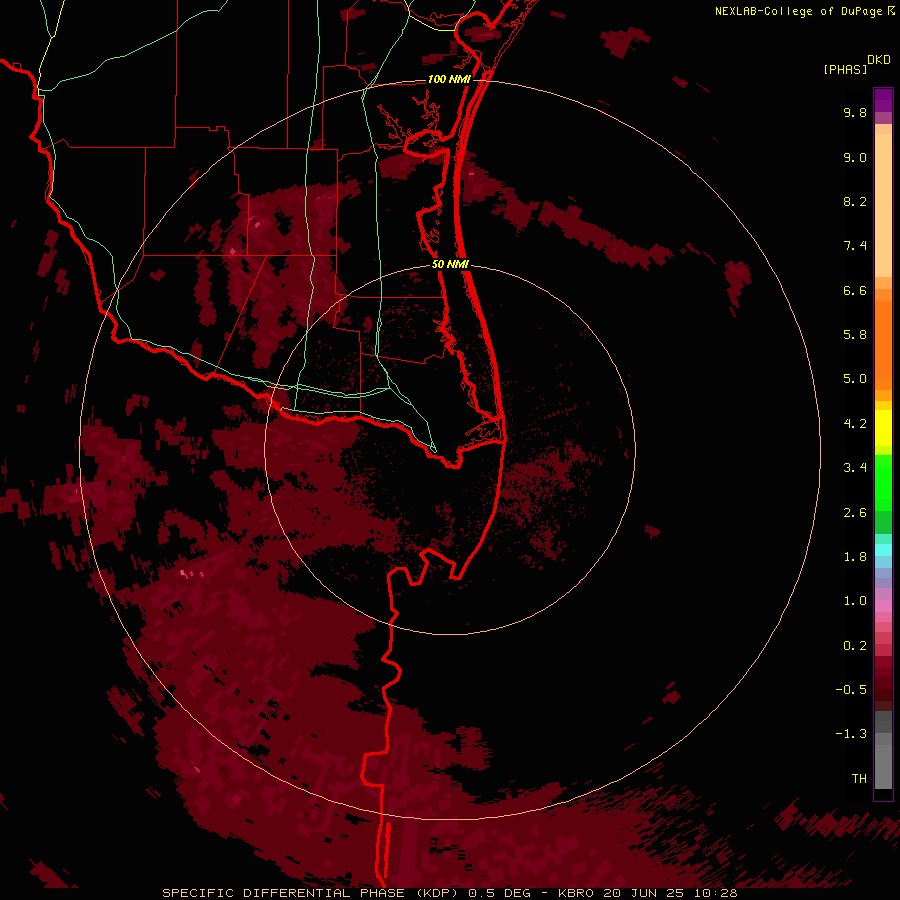Click the 4.2 color scale value

pyautogui.click(x=855, y=424)
